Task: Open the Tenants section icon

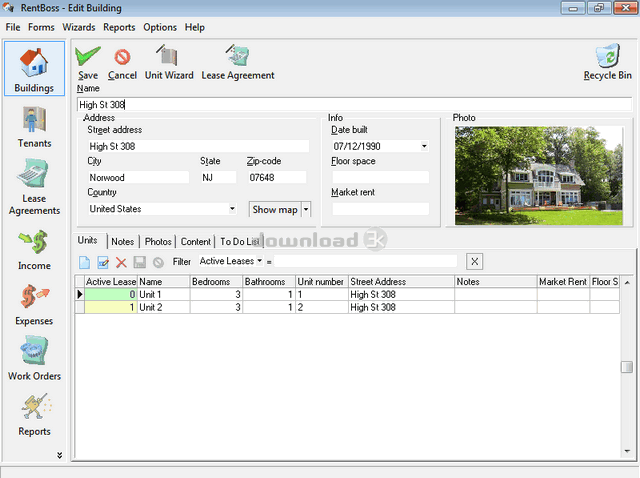Action: [x=34, y=126]
